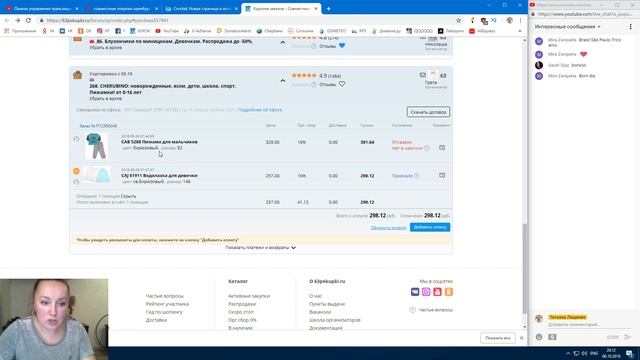
Task: Bookmark this page with star icon
Action: 458,20
